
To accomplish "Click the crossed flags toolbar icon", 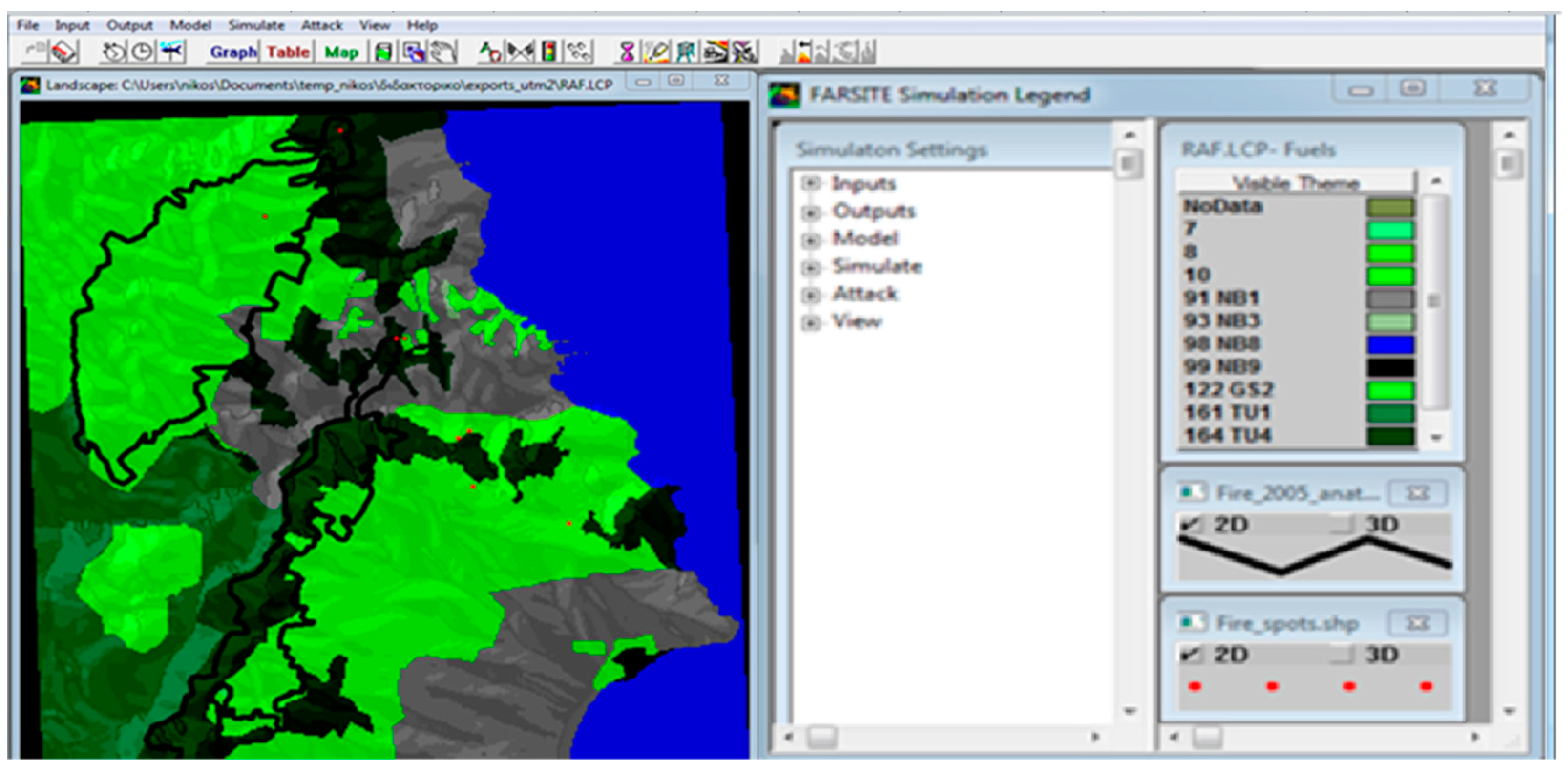I will [520, 53].
